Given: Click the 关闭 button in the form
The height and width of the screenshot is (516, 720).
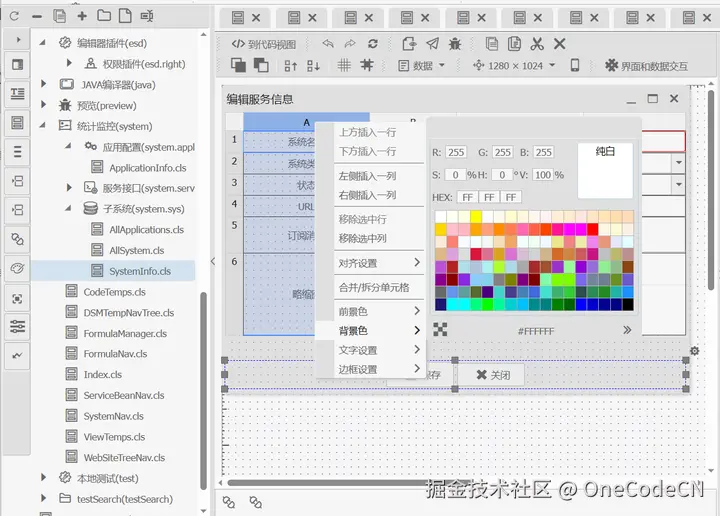Looking at the screenshot, I should 493,375.
